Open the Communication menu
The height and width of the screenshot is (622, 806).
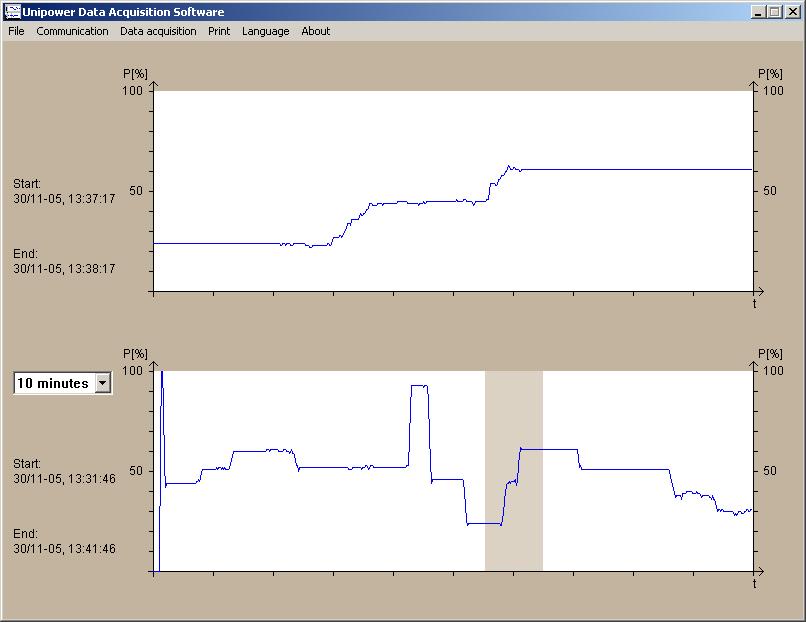[x=72, y=31]
